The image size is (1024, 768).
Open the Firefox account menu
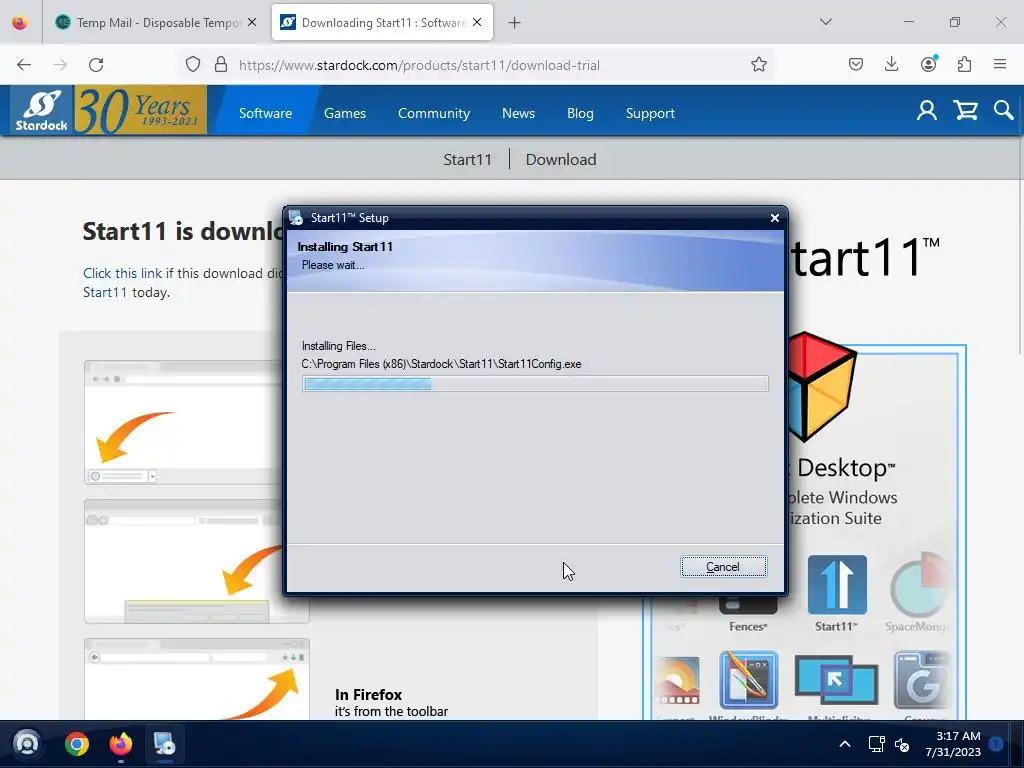928,65
